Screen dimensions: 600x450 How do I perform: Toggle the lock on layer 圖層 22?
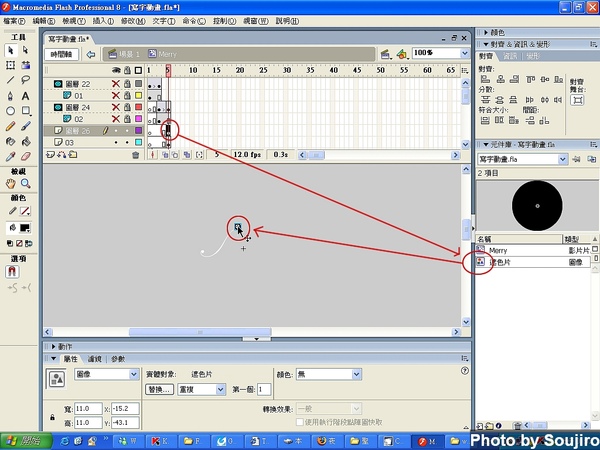point(127,84)
